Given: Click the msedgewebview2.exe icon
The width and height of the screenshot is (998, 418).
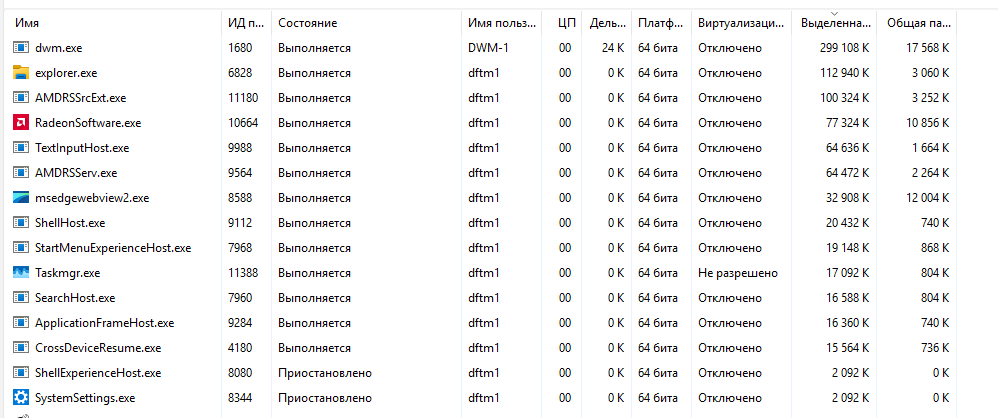Looking at the screenshot, I should pyautogui.click(x=21, y=198).
